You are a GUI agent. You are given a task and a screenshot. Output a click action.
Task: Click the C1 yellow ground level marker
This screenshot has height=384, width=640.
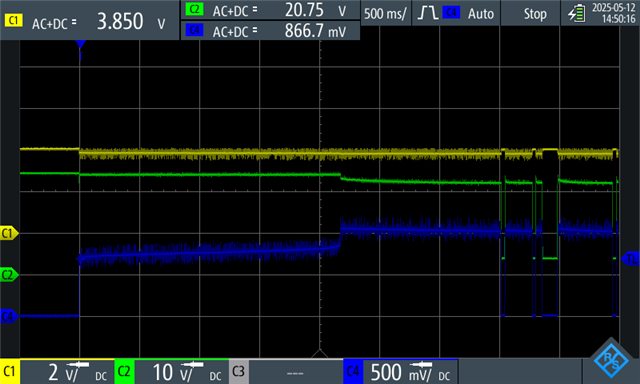point(9,233)
